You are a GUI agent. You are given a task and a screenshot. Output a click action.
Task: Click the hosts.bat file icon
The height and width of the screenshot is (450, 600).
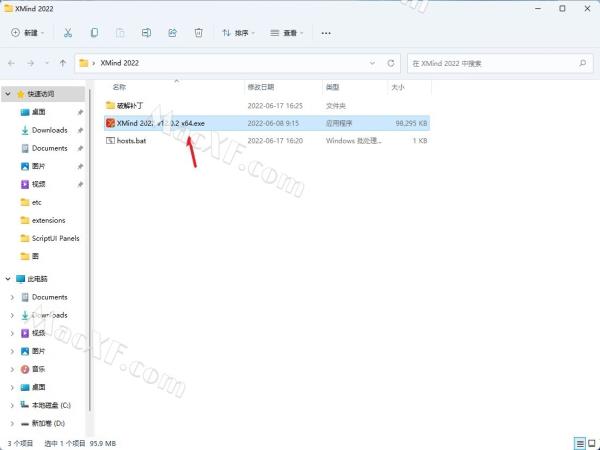click(110, 141)
